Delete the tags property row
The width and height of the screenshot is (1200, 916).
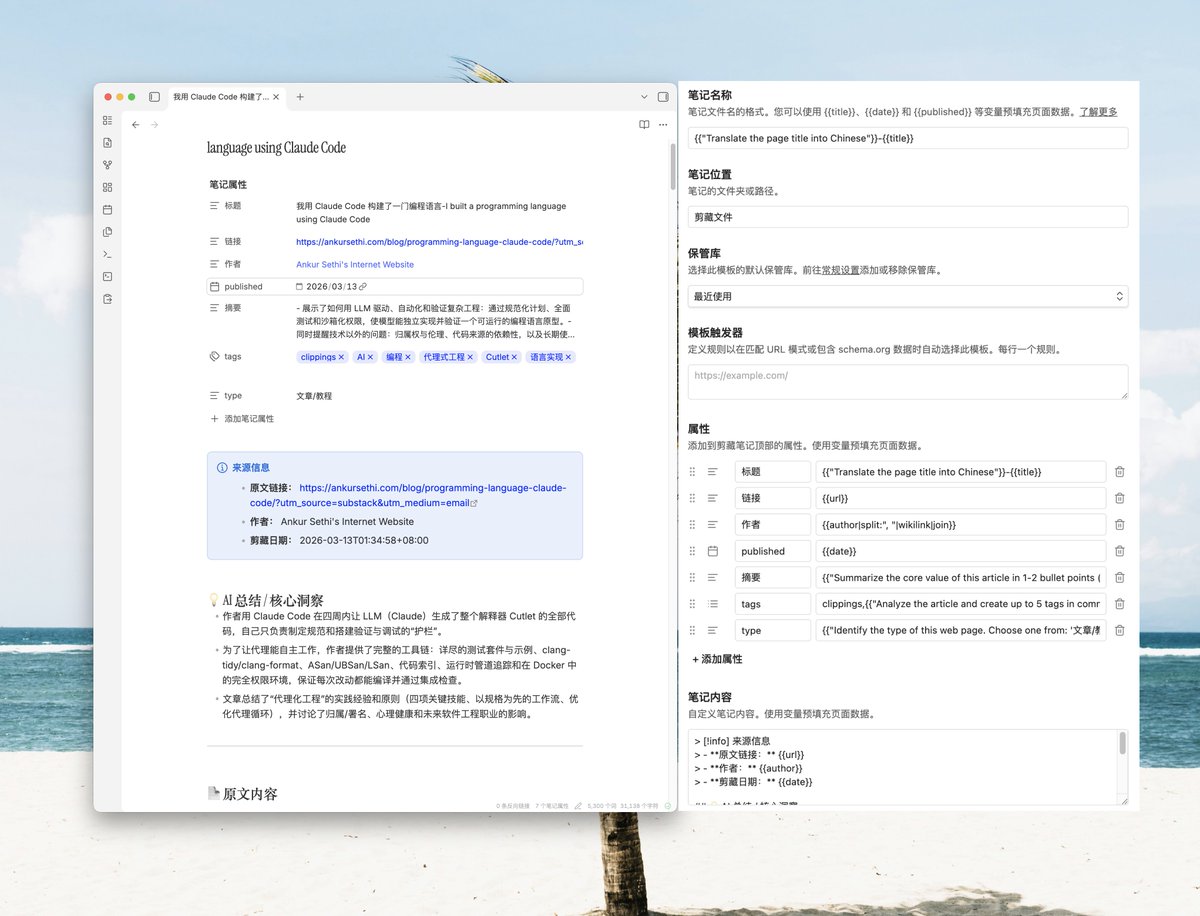click(x=1119, y=604)
